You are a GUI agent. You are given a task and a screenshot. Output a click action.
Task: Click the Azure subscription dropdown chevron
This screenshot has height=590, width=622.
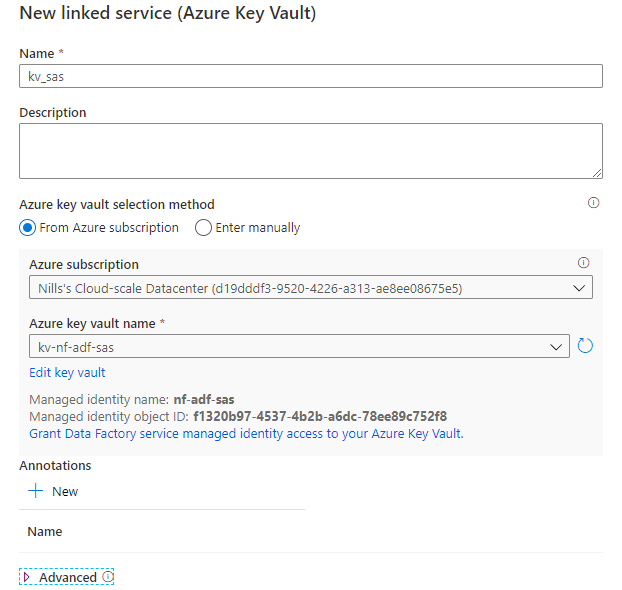coord(579,288)
